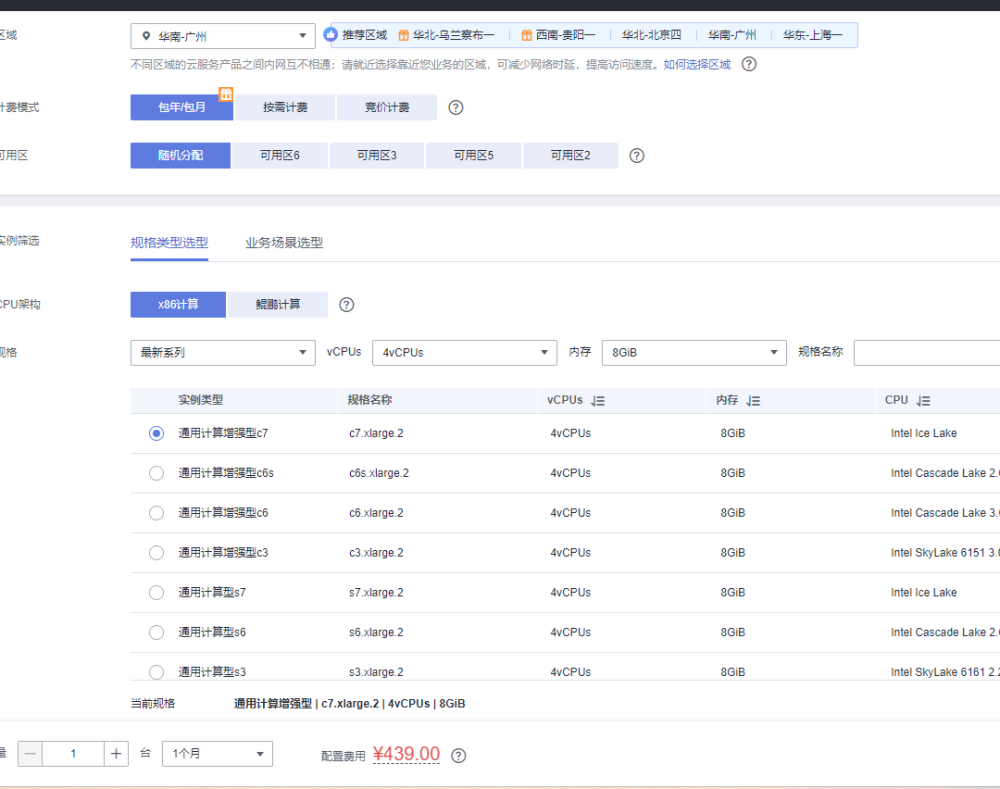Increase quantity with the plus stepper

tap(117, 754)
